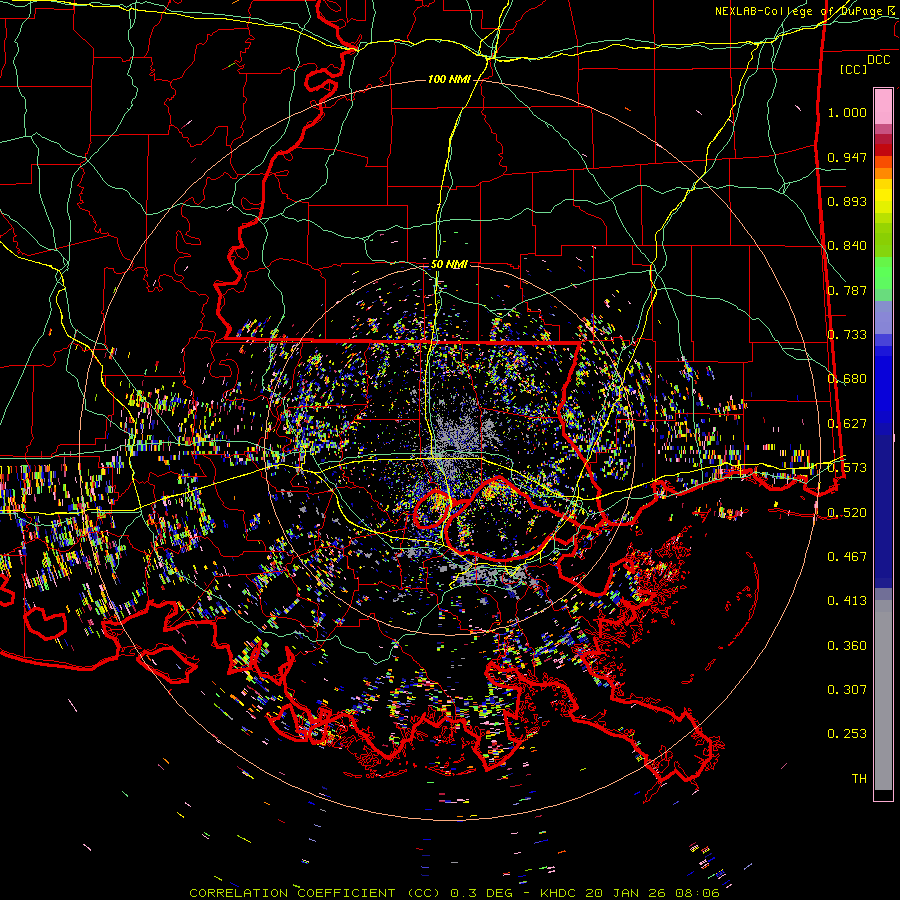
Task: Click the 0.413 scale value
Action: [847, 600]
